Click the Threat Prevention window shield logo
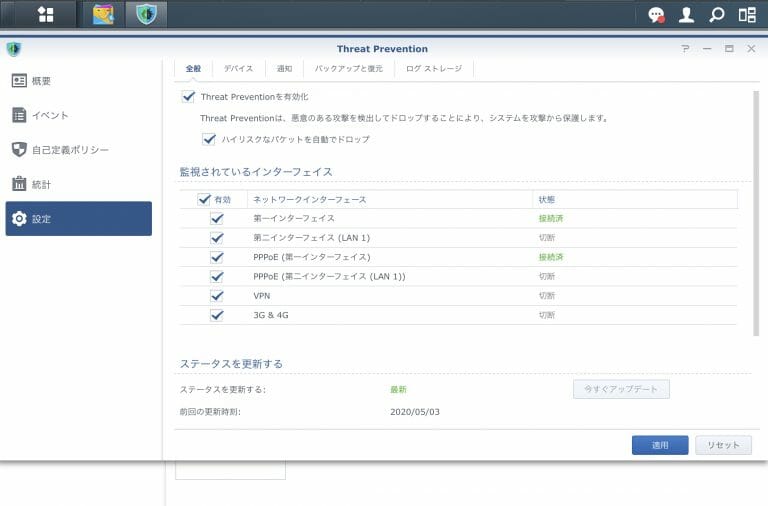This screenshot has width=768, height=506. tap(14, 48)
